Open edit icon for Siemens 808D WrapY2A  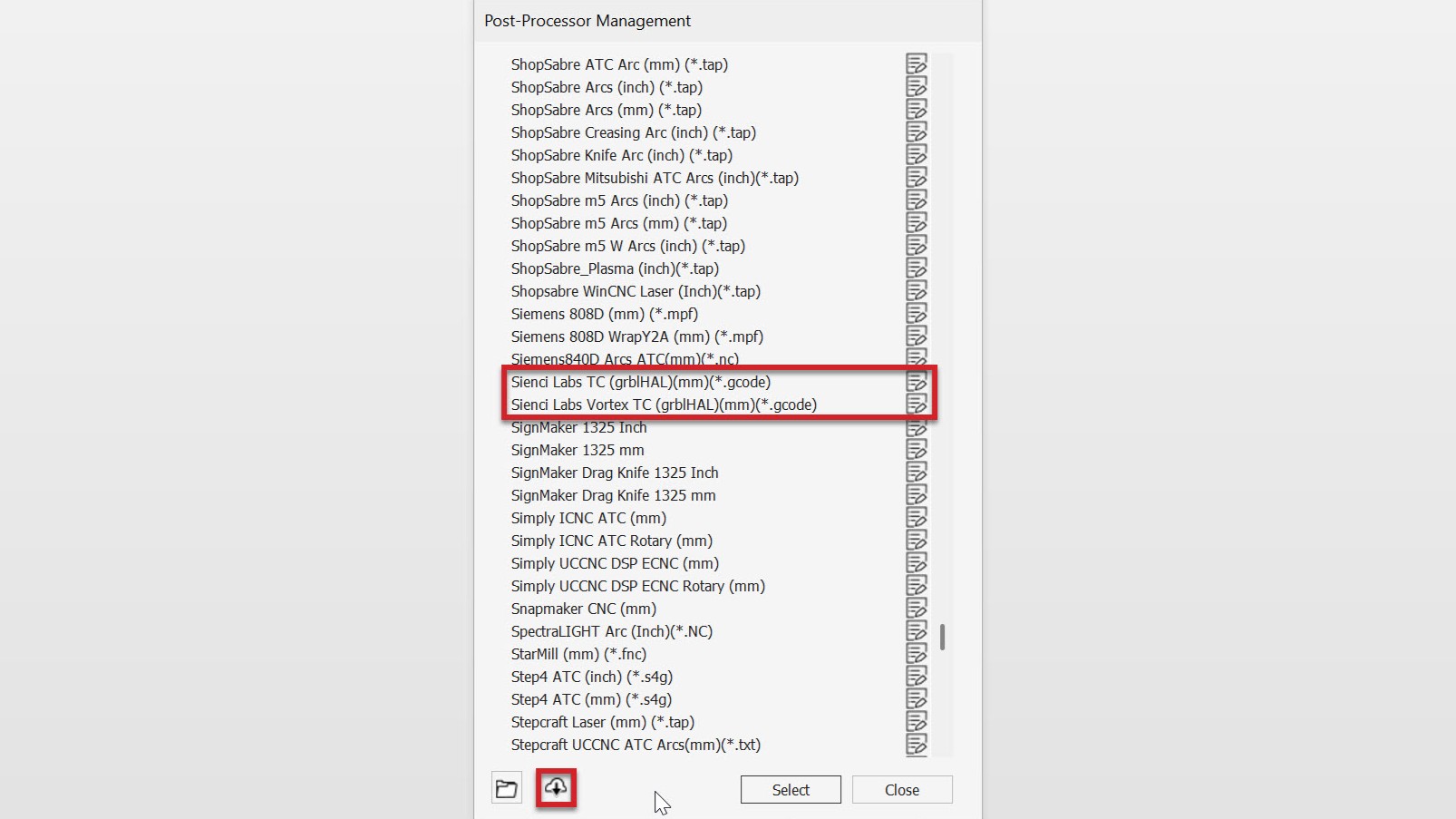click(x=917, y=336)
